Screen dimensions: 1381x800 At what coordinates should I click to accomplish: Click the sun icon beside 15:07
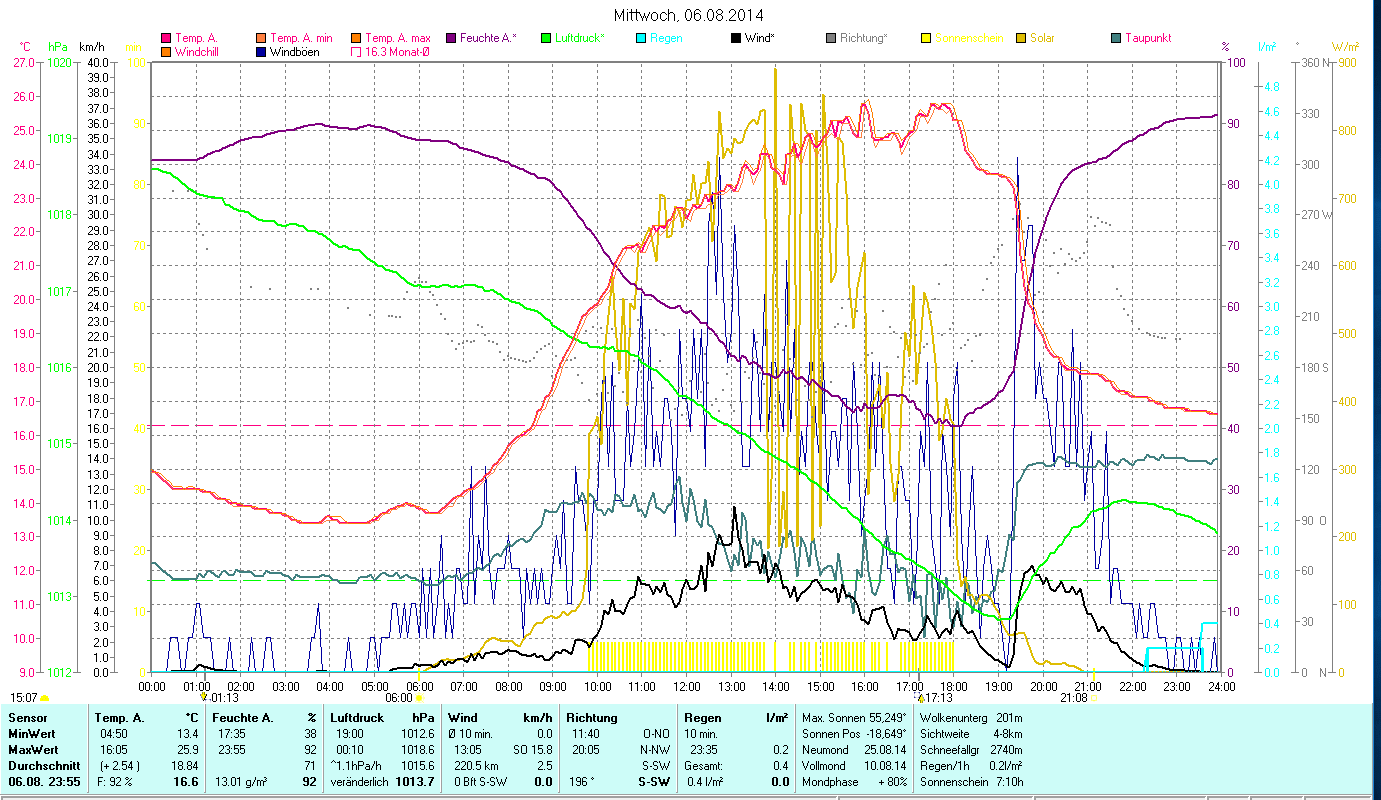pos(44,698)
